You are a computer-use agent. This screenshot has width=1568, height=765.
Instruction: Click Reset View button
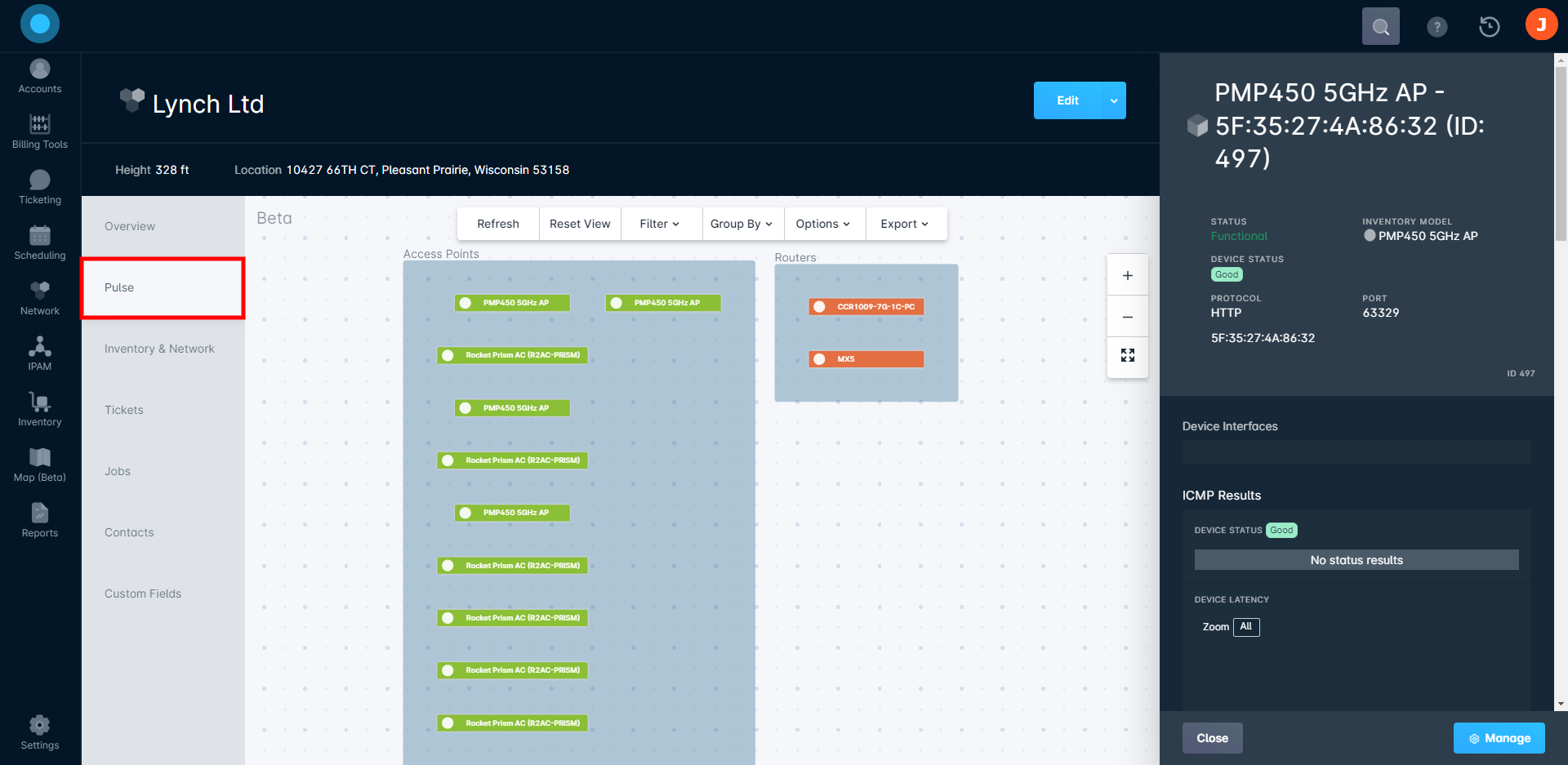(580, 224)
